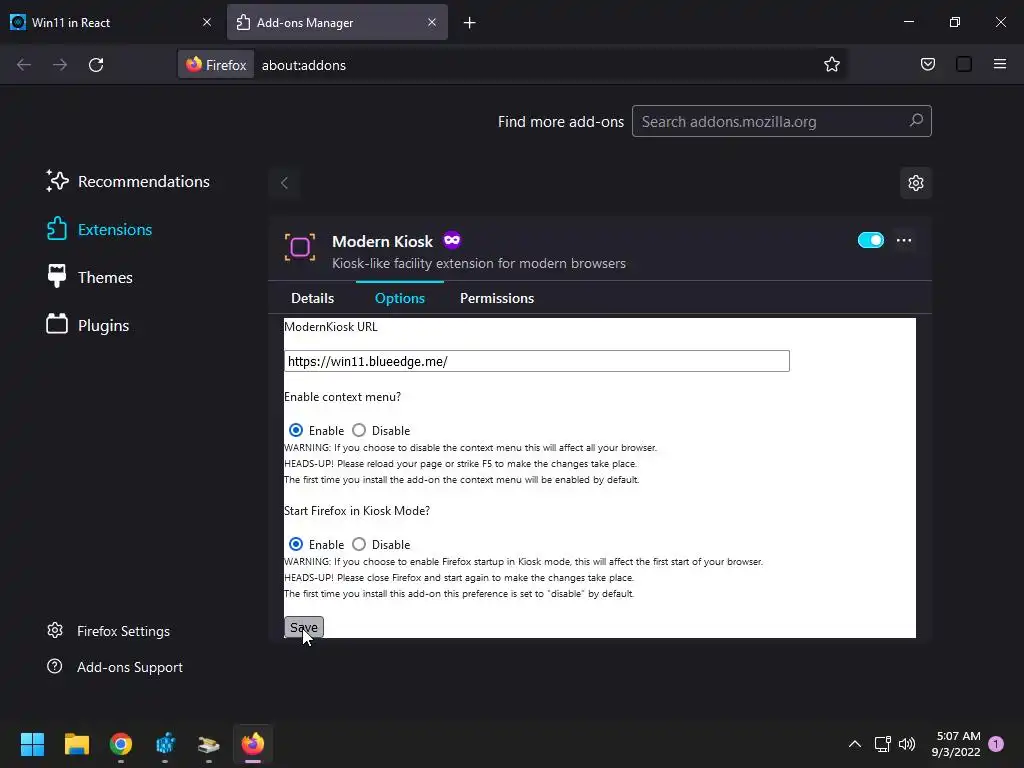
Task: Reload the current page
Action: pos(96,65)
